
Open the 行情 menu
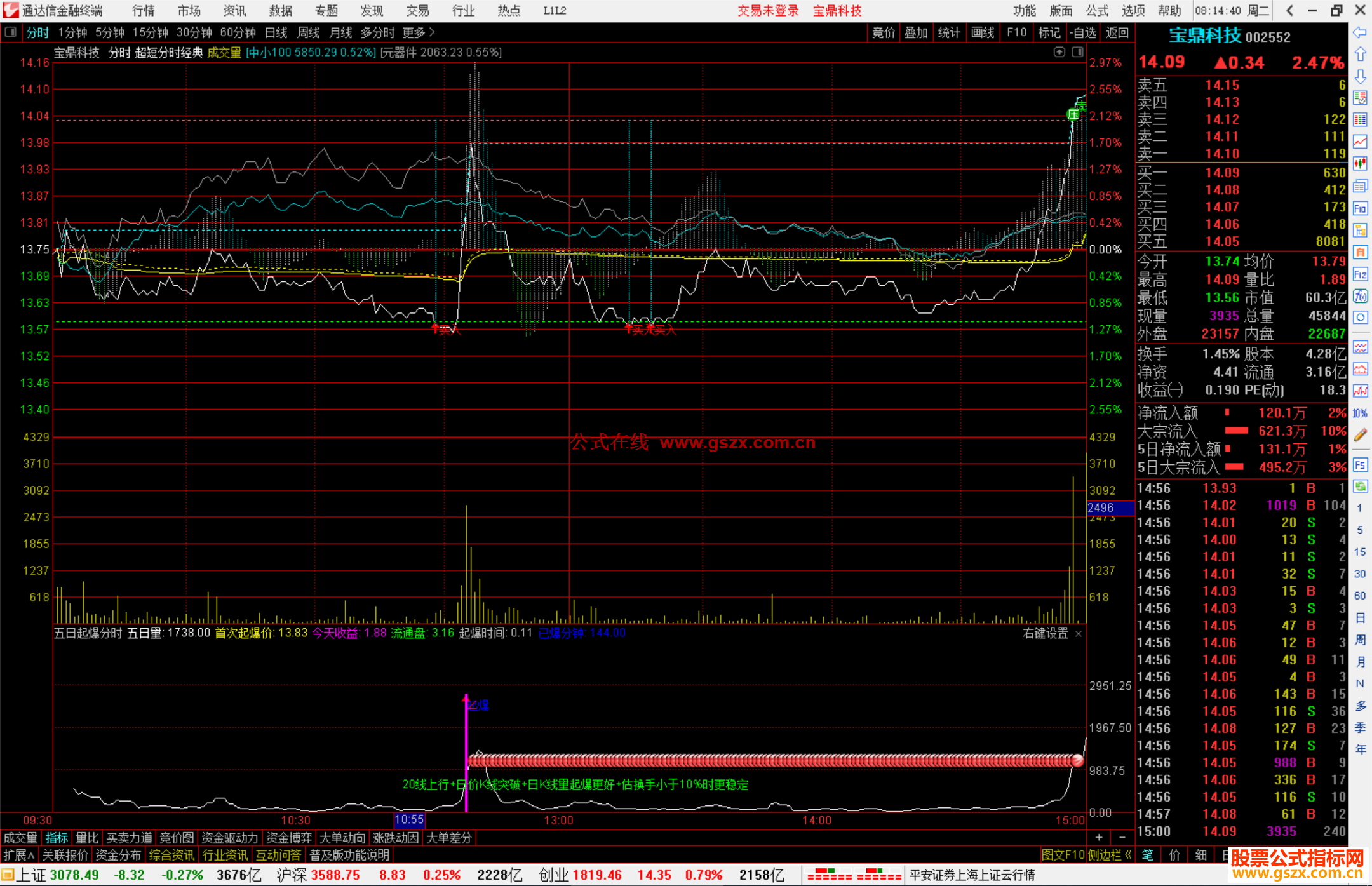click(144, 11)
